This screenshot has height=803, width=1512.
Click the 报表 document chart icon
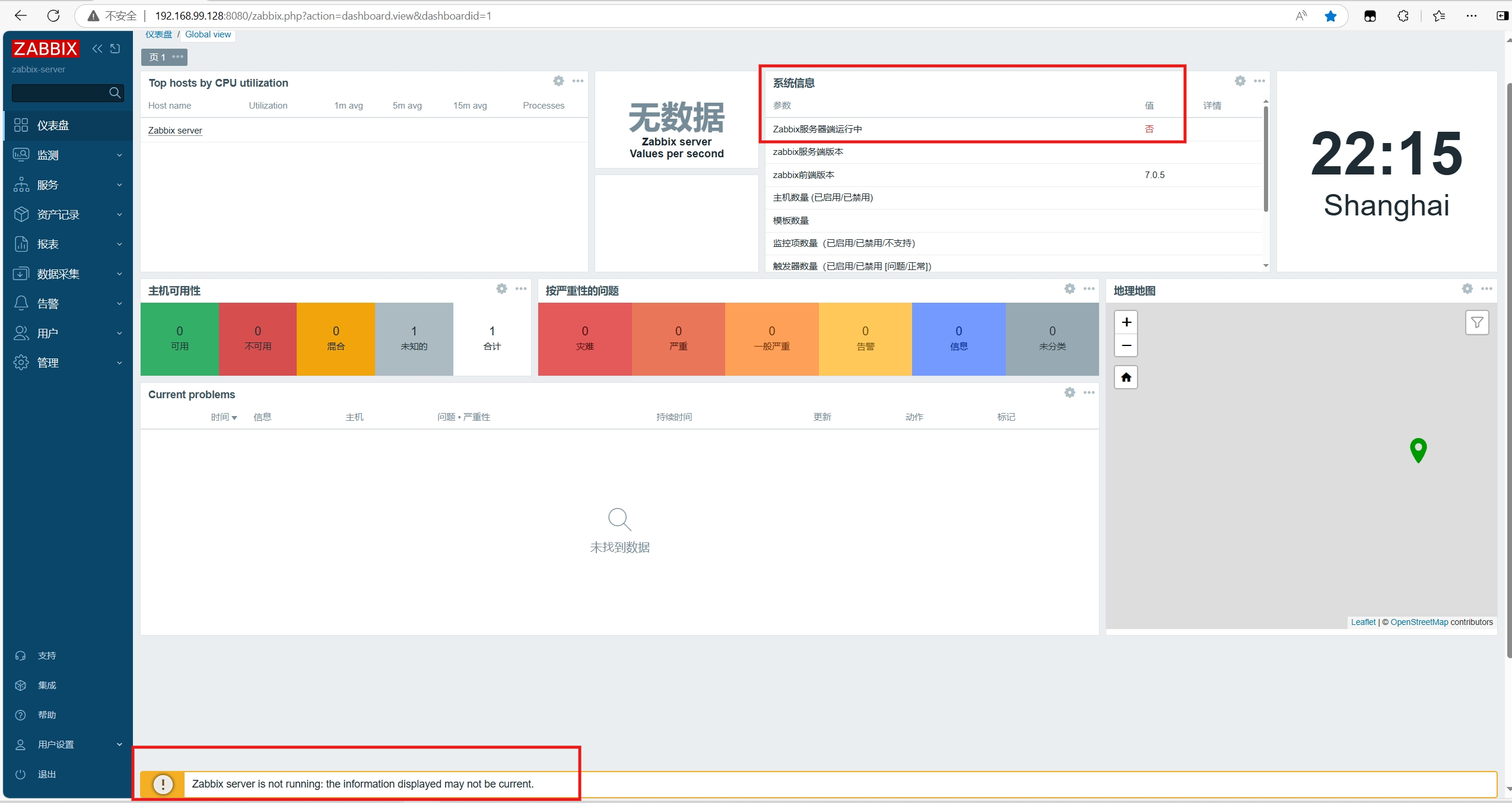click(21, 244)
